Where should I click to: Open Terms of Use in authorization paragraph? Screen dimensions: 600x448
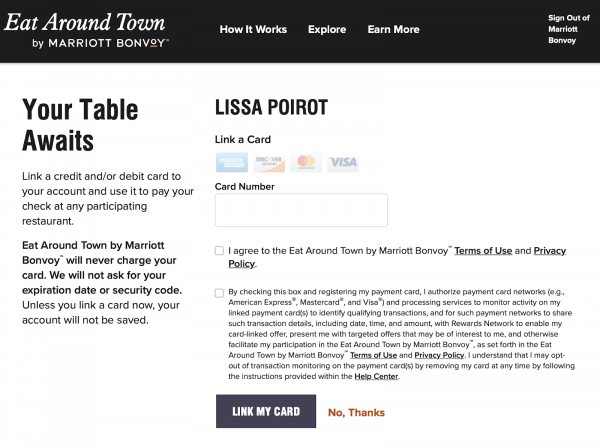coord(374,355)
